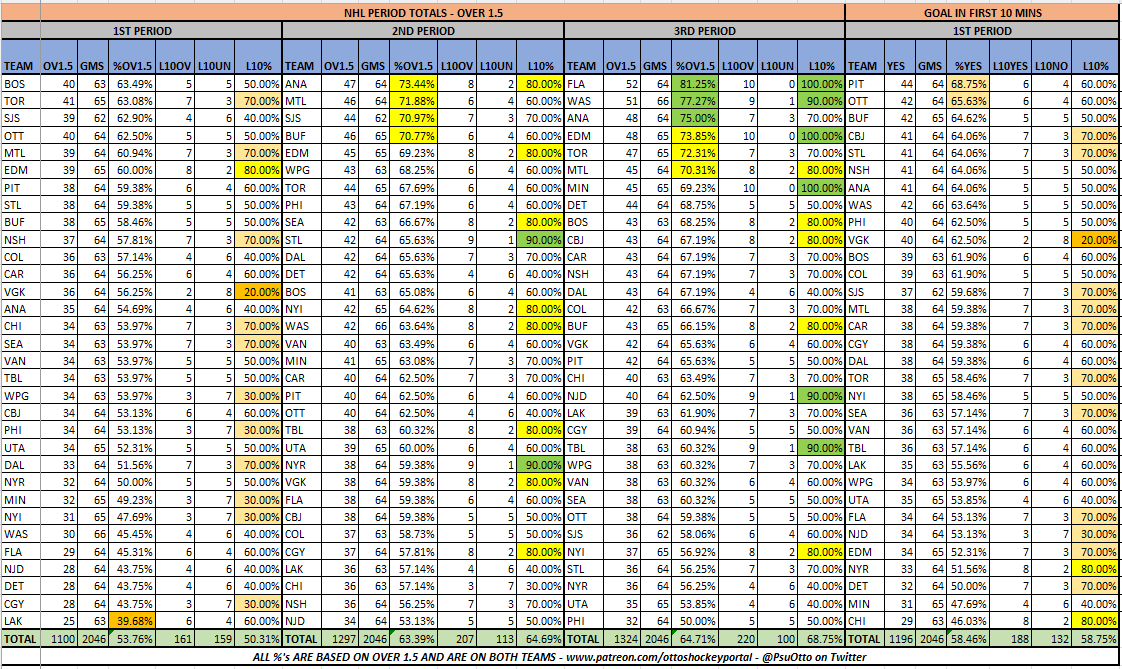Select the 72.31% cell for TOR
Screen dimensions: 1122x669
click(695, 152)
